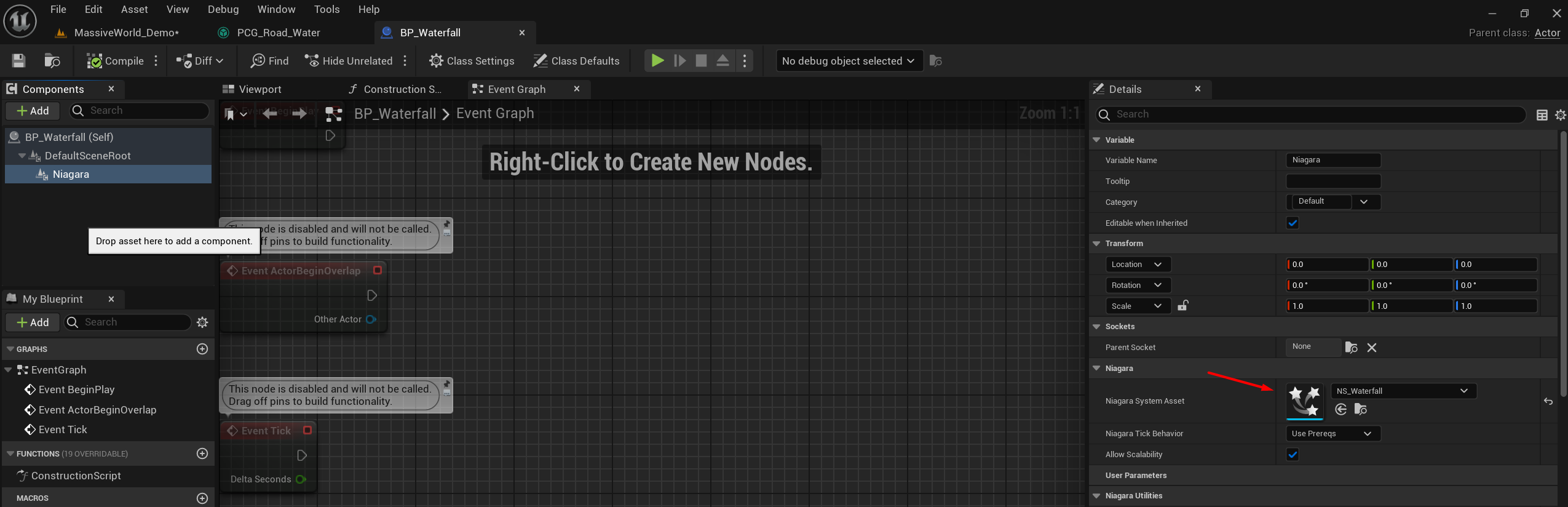Open play mode options three-dot menu

point(745,60)
